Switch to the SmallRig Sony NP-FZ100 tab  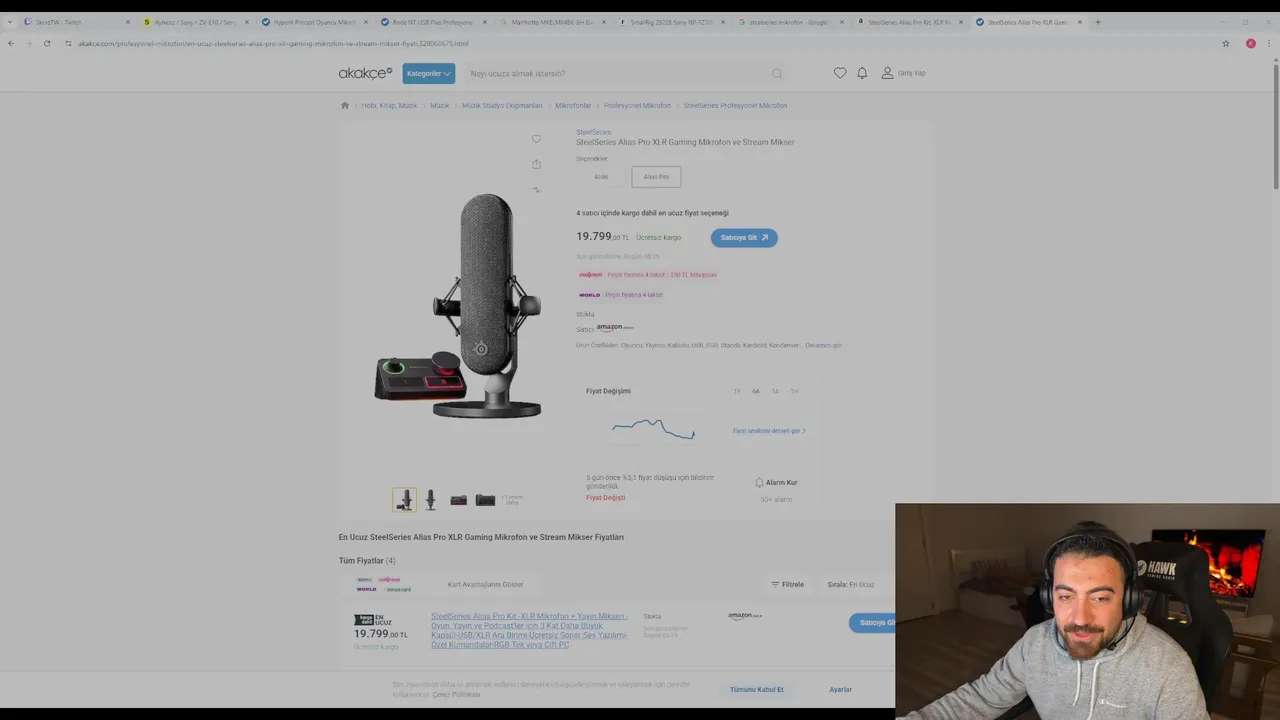click(671, 22)
